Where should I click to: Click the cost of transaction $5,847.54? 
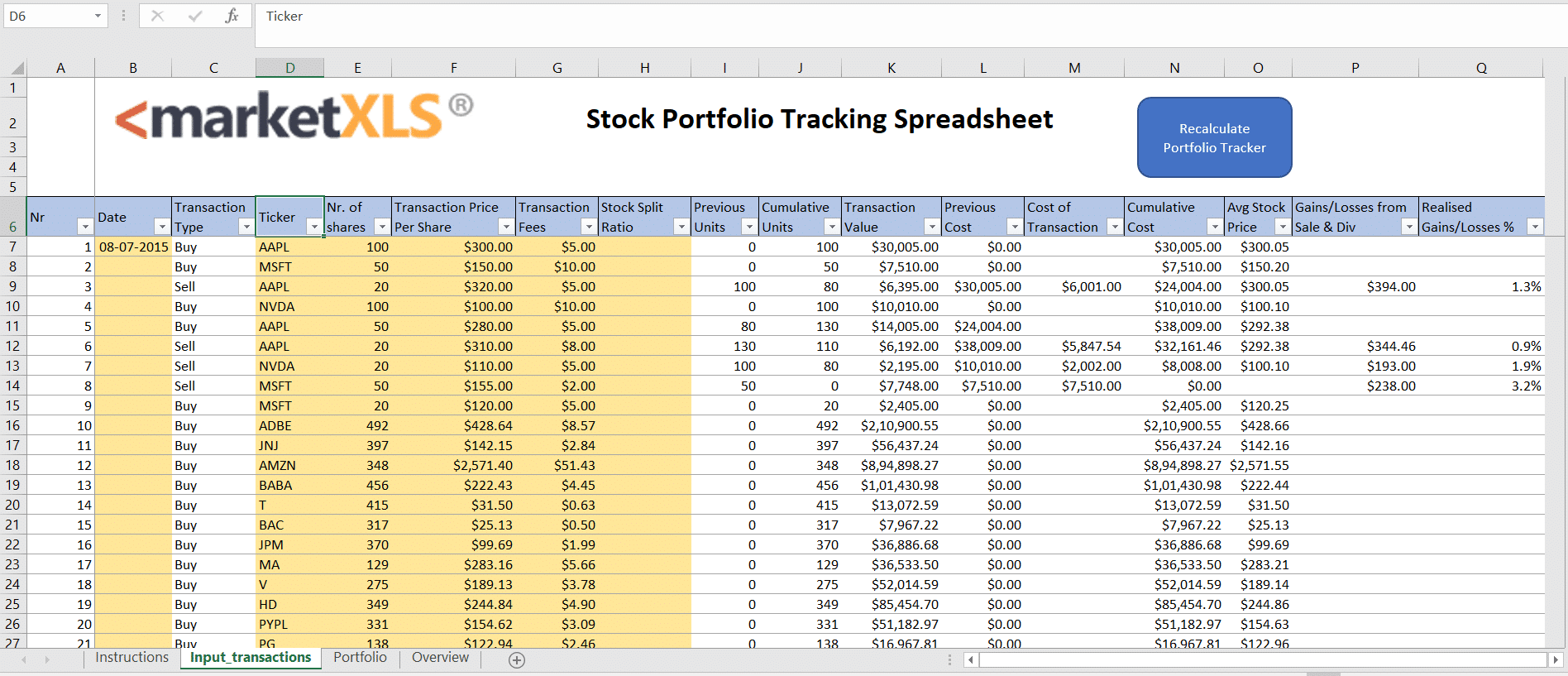click(1074, 346)
